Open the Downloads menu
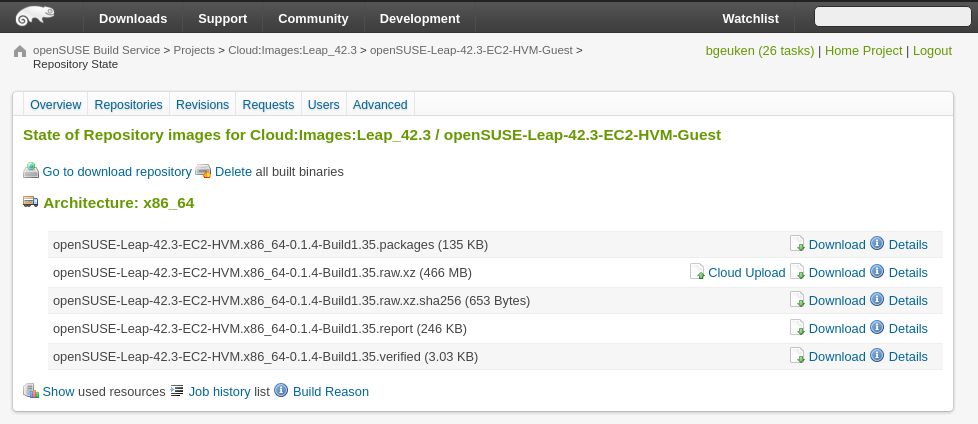This screenshot has width=978, height=424. [x=133, y=18]
